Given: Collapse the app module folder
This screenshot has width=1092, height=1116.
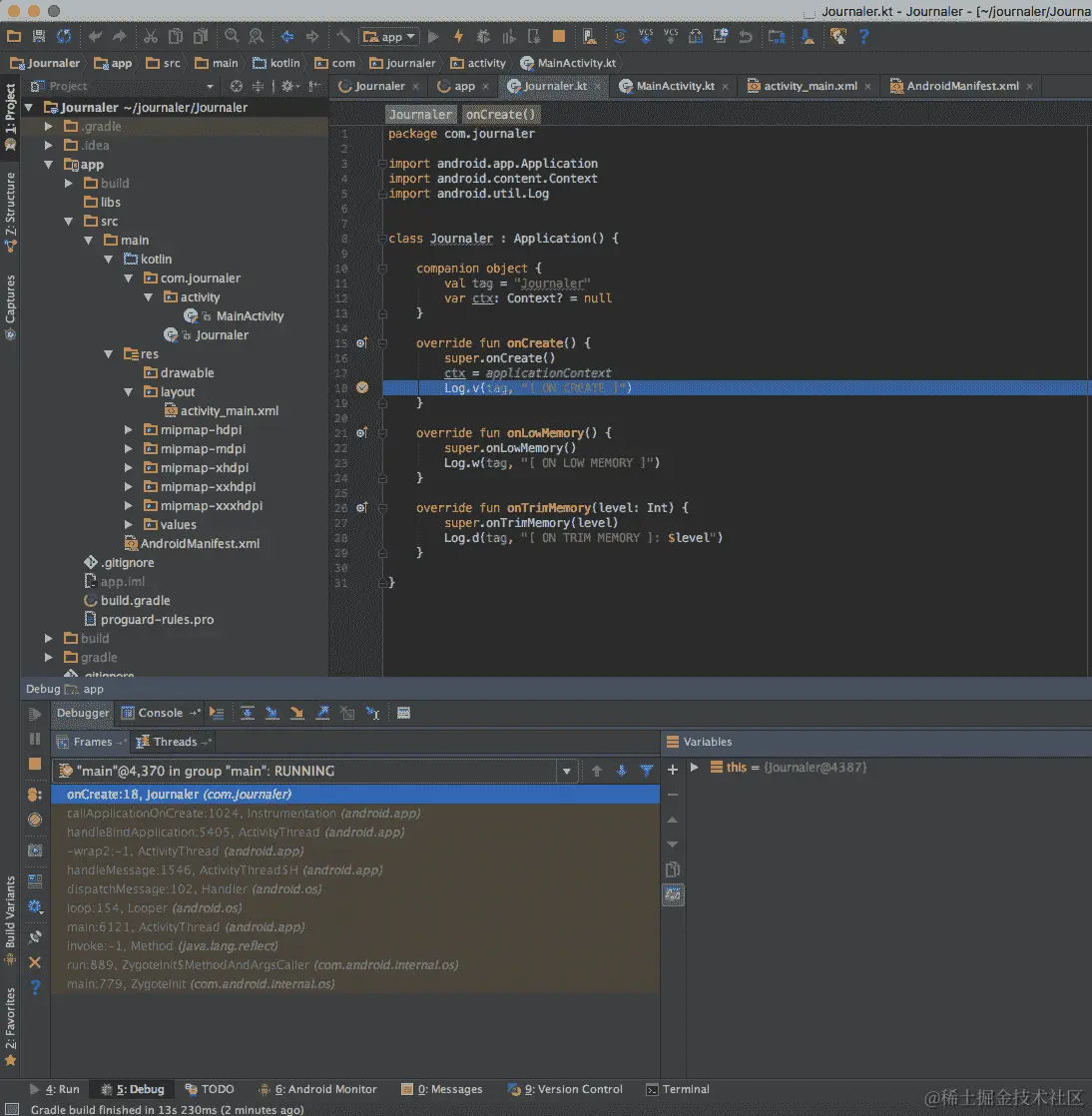Looking at the screenshot, I should click(x=48, y=165).
